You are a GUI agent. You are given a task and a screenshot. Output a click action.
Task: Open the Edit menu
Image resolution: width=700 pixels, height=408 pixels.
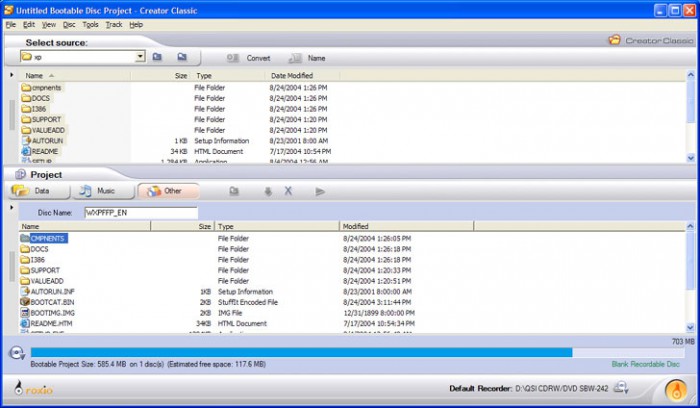point(29,25)
